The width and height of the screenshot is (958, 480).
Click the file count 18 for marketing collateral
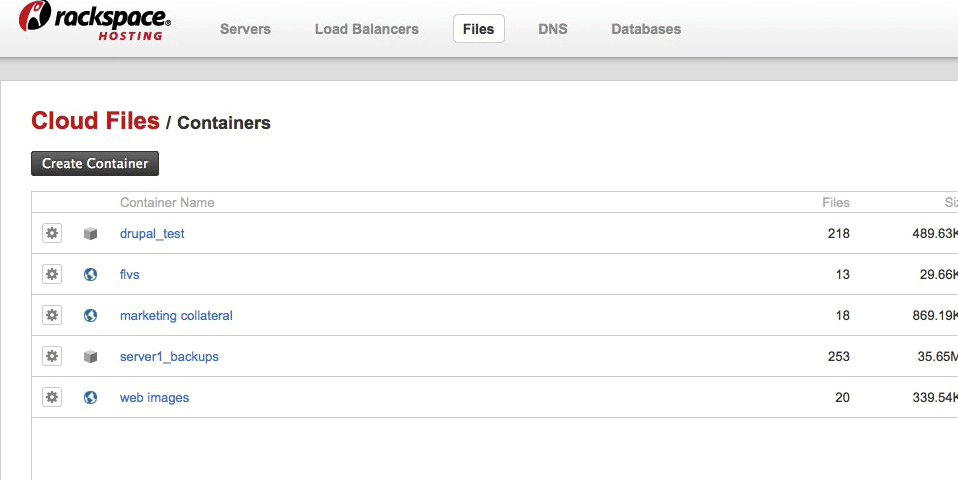pyautogui.click(x=843, y=315)
